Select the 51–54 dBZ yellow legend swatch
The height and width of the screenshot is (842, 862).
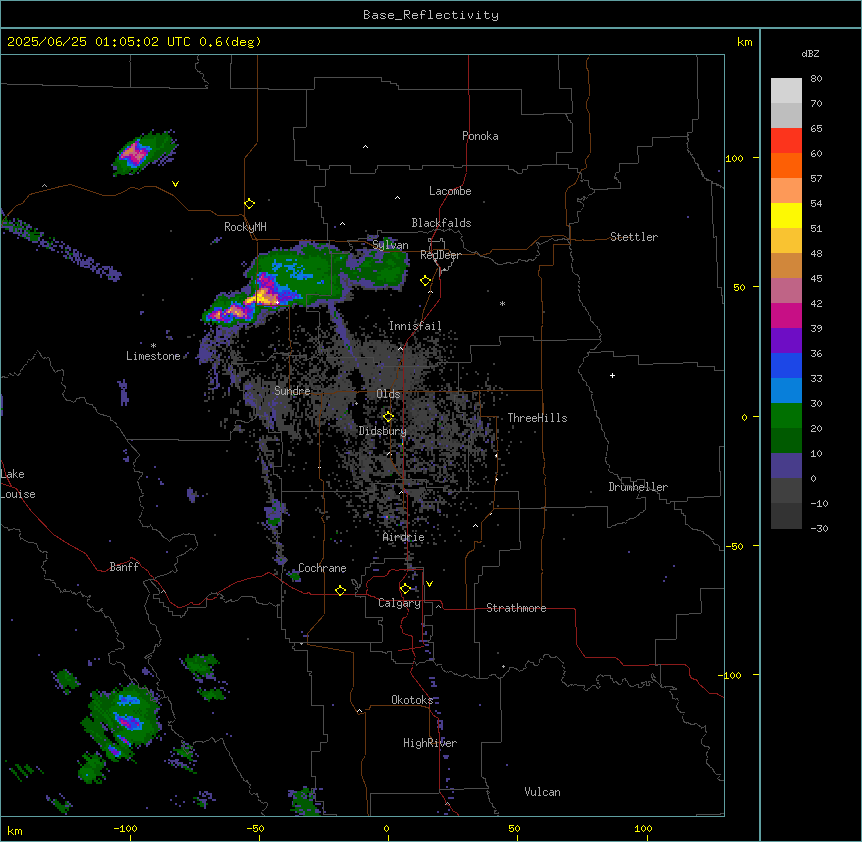point(786,215)
